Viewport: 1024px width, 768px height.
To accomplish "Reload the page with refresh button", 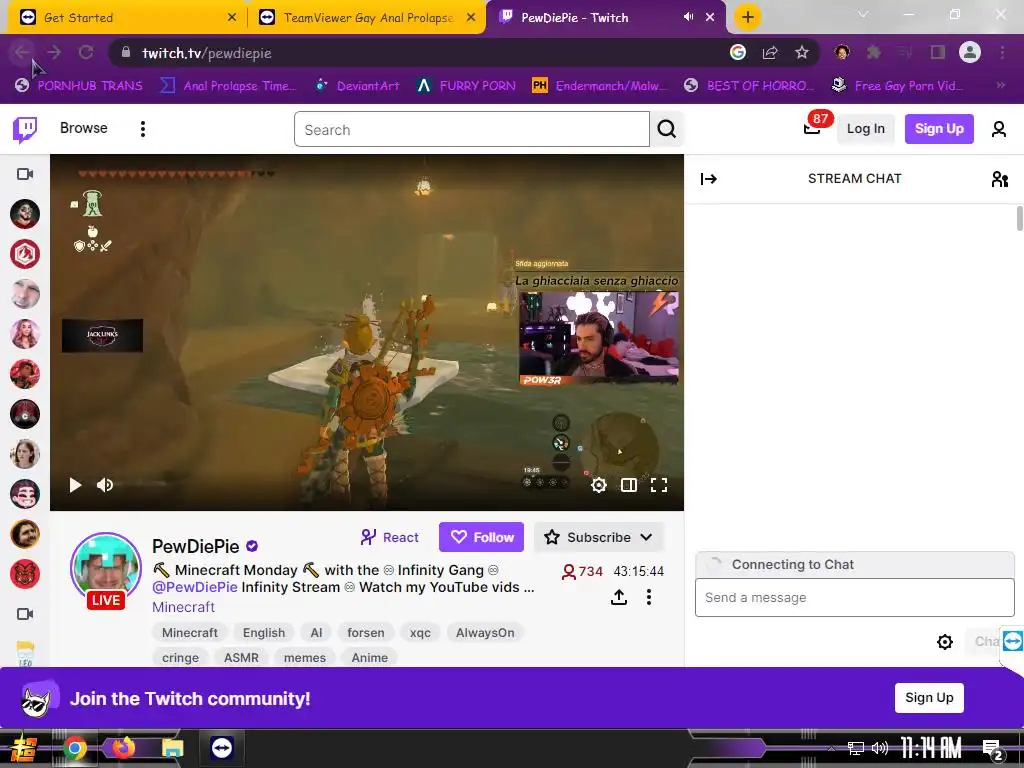I will point(86,52).
